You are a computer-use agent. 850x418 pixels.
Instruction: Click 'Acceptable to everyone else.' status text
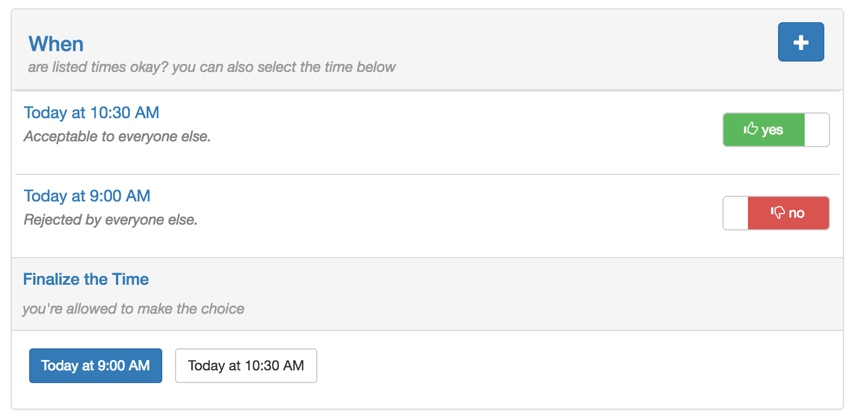click(117, 137)
